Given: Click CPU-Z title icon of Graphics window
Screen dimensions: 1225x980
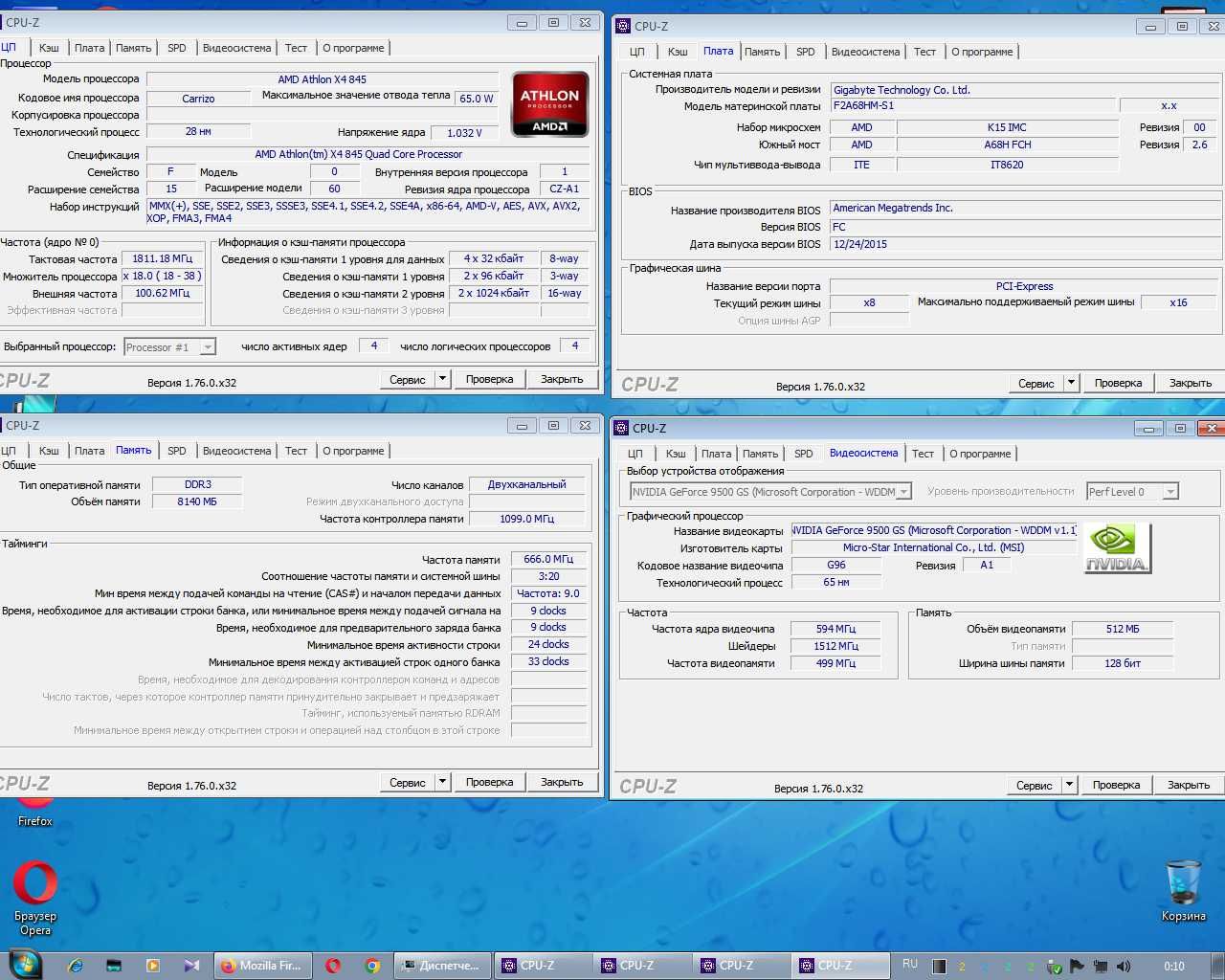Looking at the screenshot, I should [621, 428].
